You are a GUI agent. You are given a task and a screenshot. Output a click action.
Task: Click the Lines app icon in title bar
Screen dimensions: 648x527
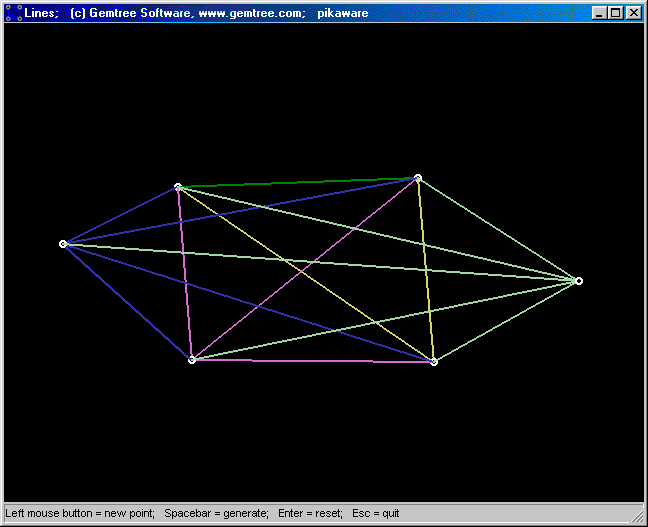[x=13, y=13]
